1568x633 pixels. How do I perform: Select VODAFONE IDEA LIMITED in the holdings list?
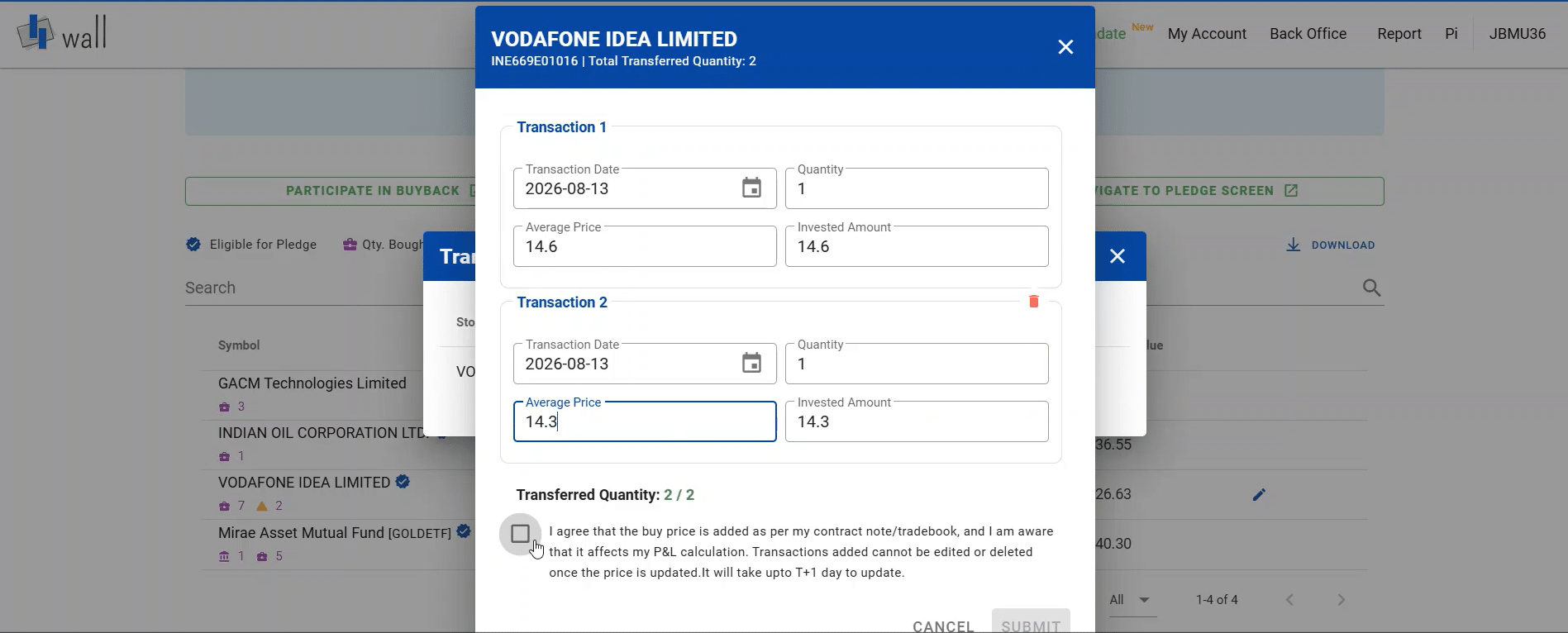click(304, 483)
